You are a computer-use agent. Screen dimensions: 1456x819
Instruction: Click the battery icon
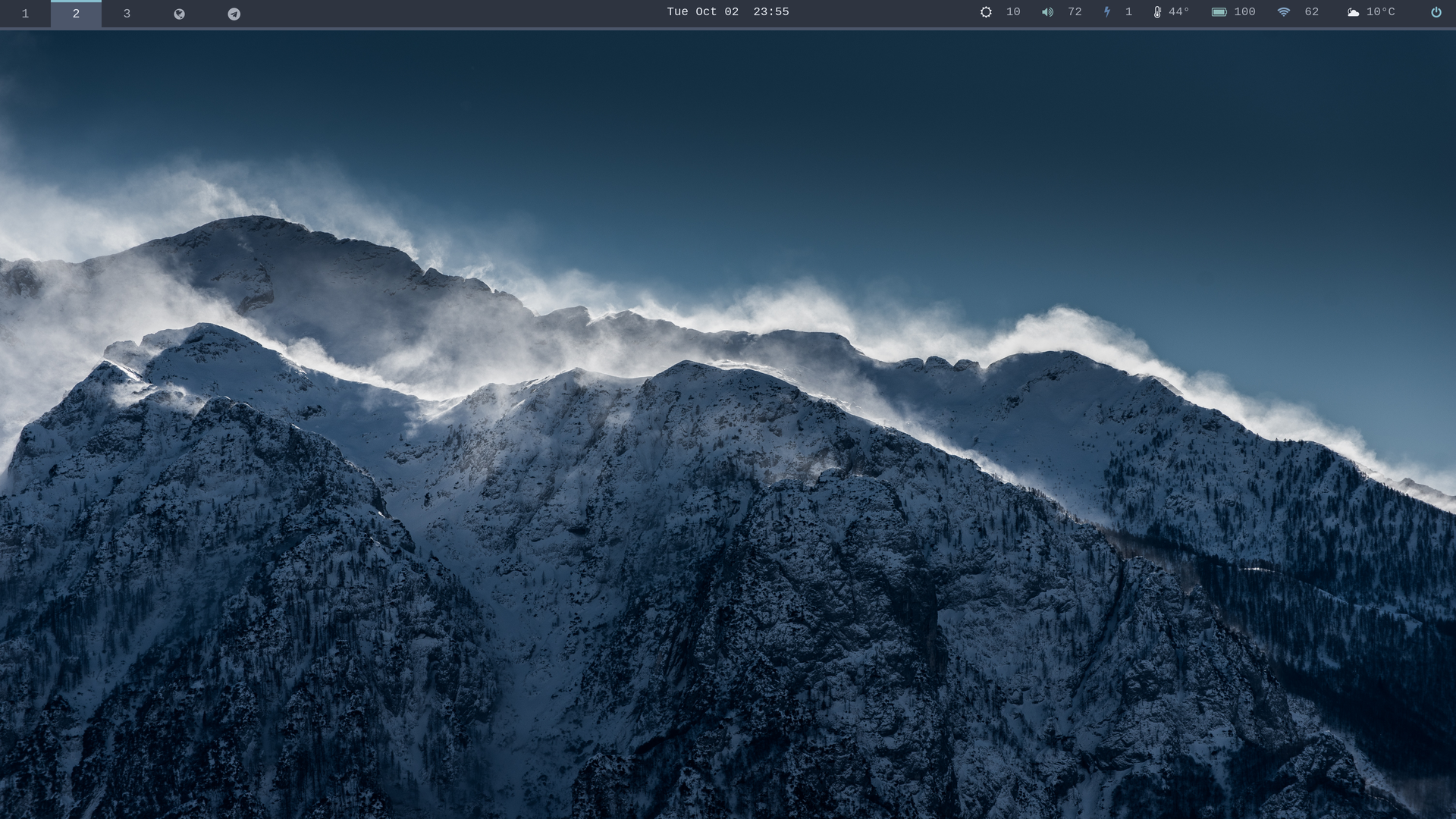tap(1219, 12)
